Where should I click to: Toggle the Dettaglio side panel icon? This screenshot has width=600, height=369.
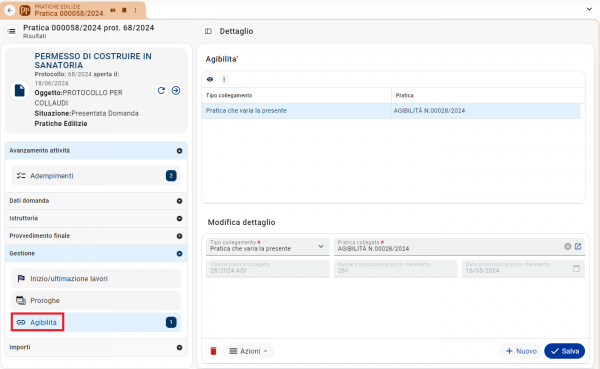208,31
